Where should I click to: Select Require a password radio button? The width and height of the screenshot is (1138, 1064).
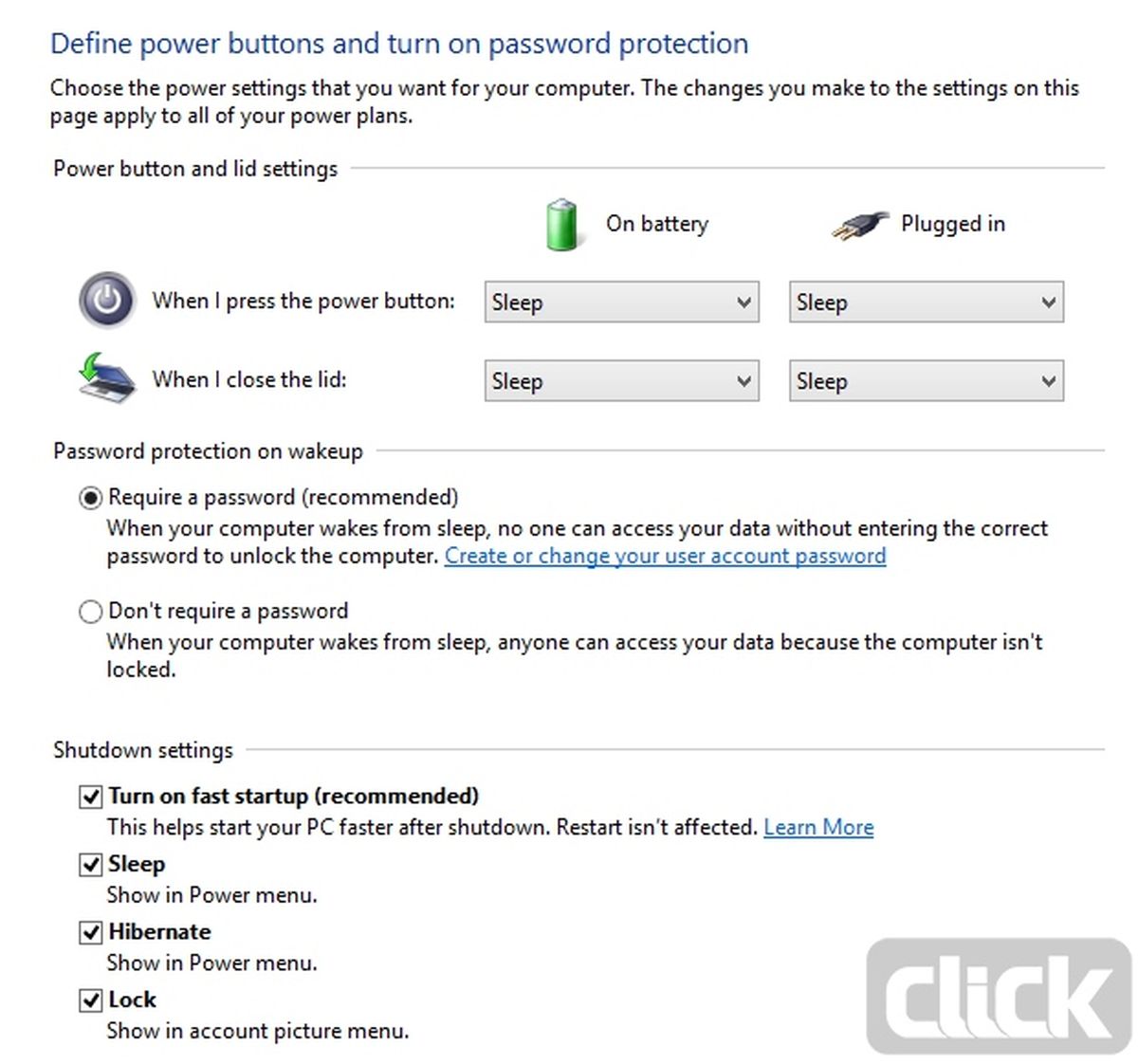pos(91,498)
